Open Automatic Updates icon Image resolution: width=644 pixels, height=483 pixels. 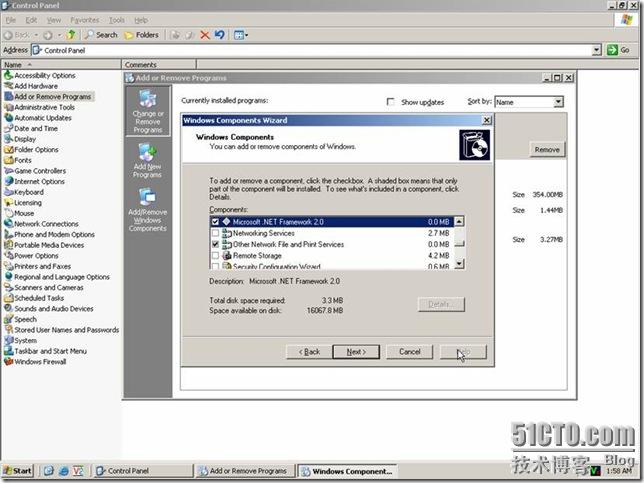[9, 118]
